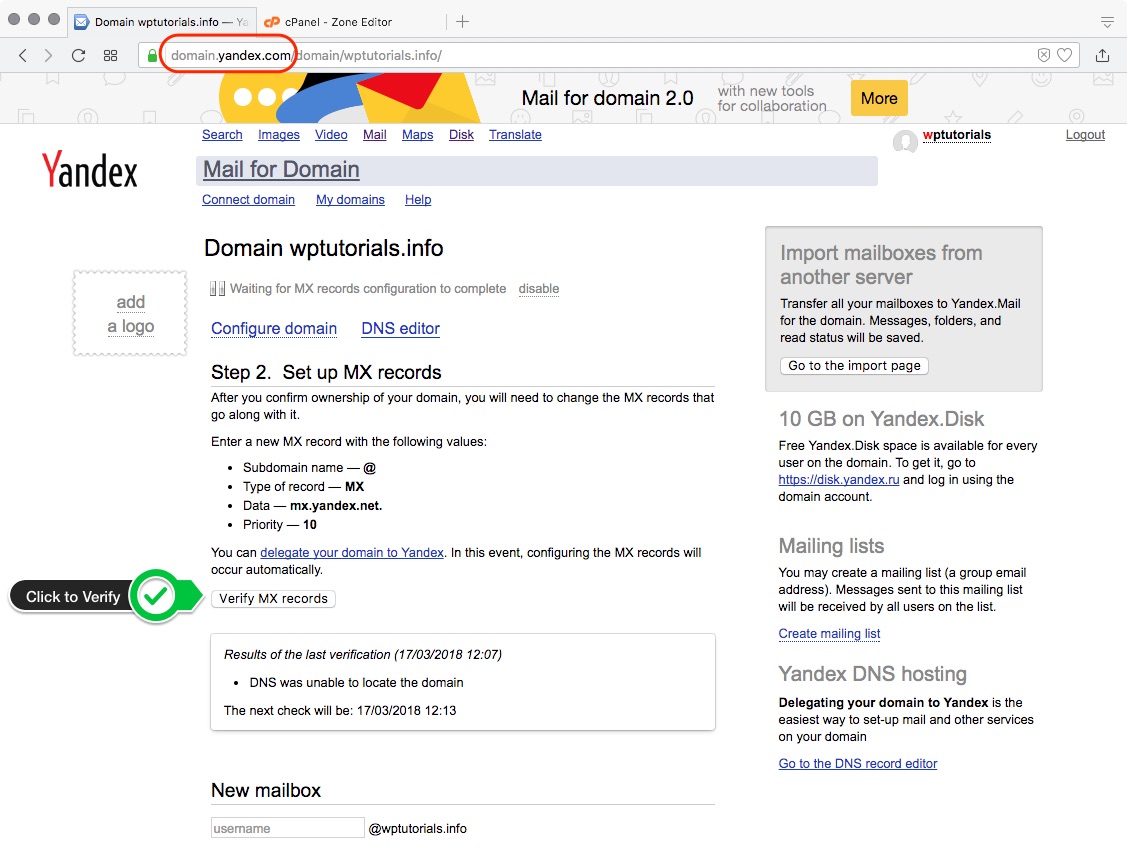This screenshot has width=1127, height=851.
Task: Open the Configure domain link
Action: 274,328
